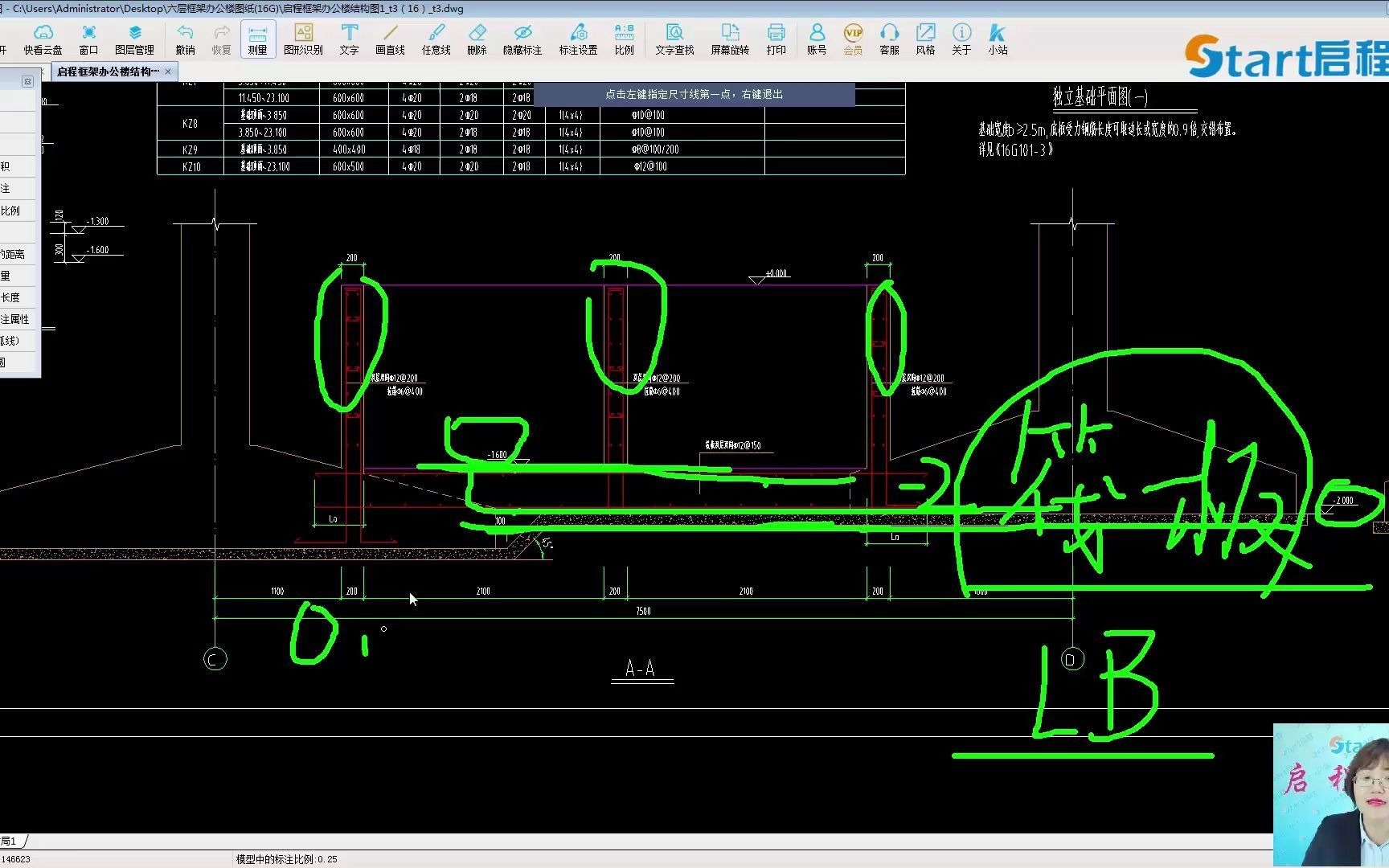Click axis bubble D

pyautogui.click(x=1071, y=660)
